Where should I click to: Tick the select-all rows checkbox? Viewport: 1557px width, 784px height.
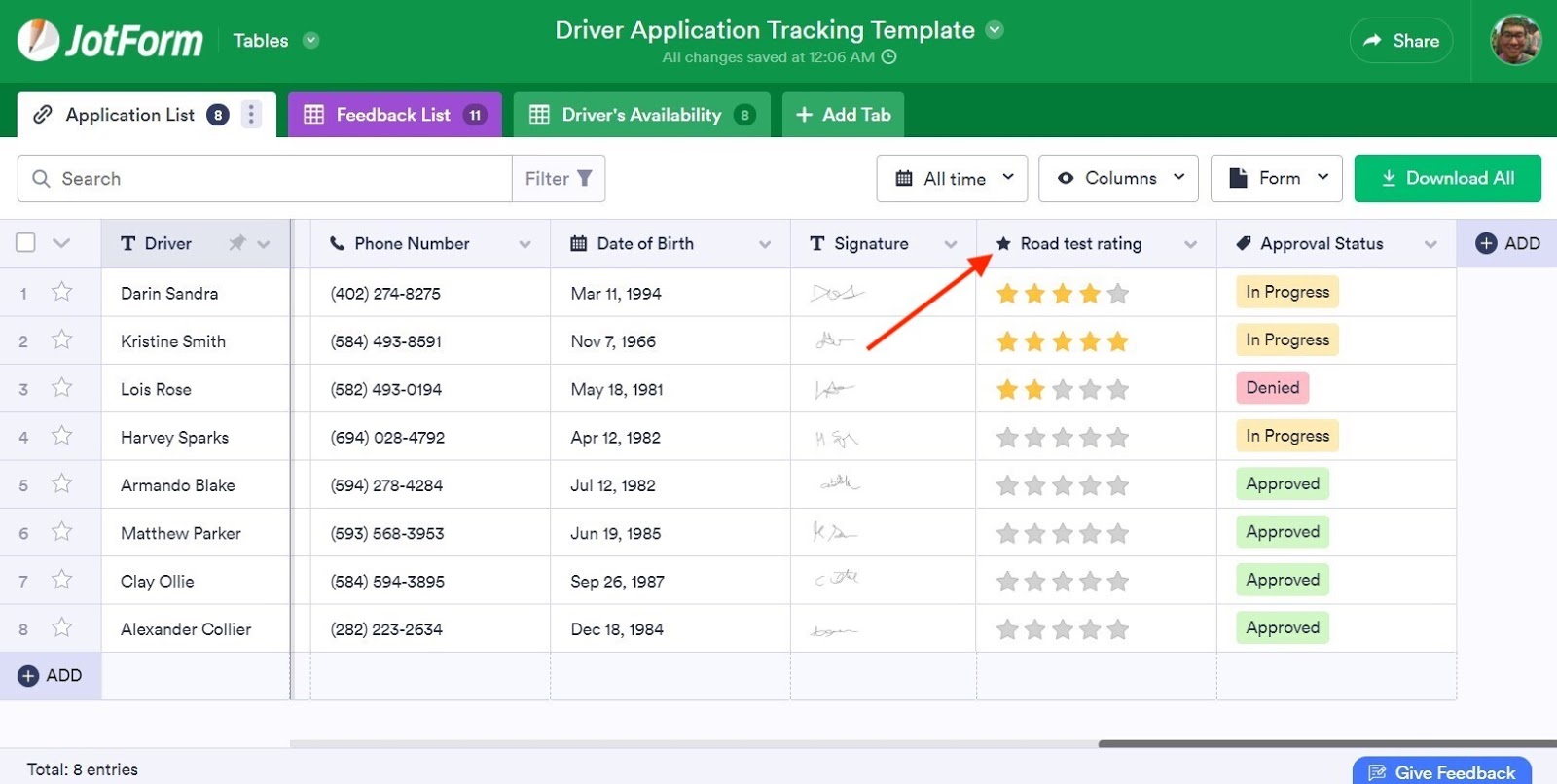pyautogui.click(x=26, y=243)
